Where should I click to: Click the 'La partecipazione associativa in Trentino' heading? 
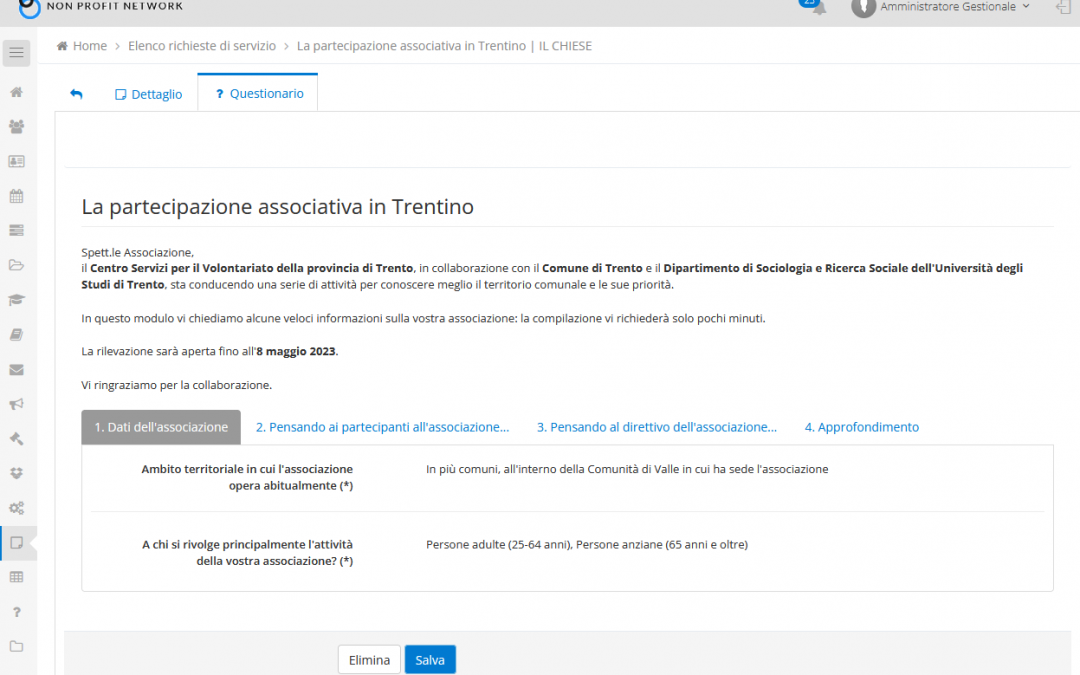click(278, 207)
